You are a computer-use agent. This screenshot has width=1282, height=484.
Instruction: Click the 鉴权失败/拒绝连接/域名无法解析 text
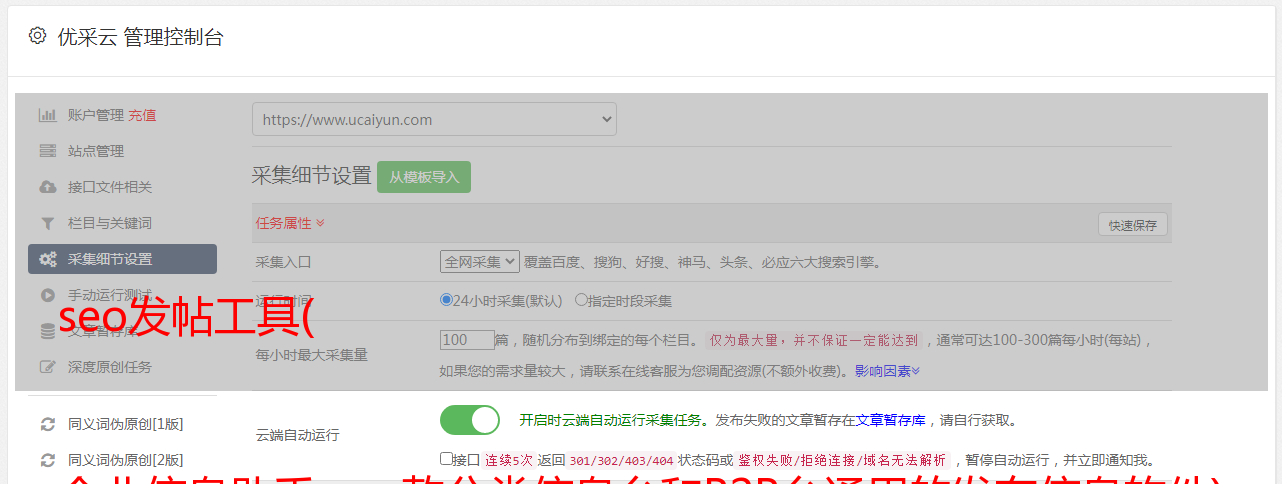pyautogui.click(x=842, y=461)
